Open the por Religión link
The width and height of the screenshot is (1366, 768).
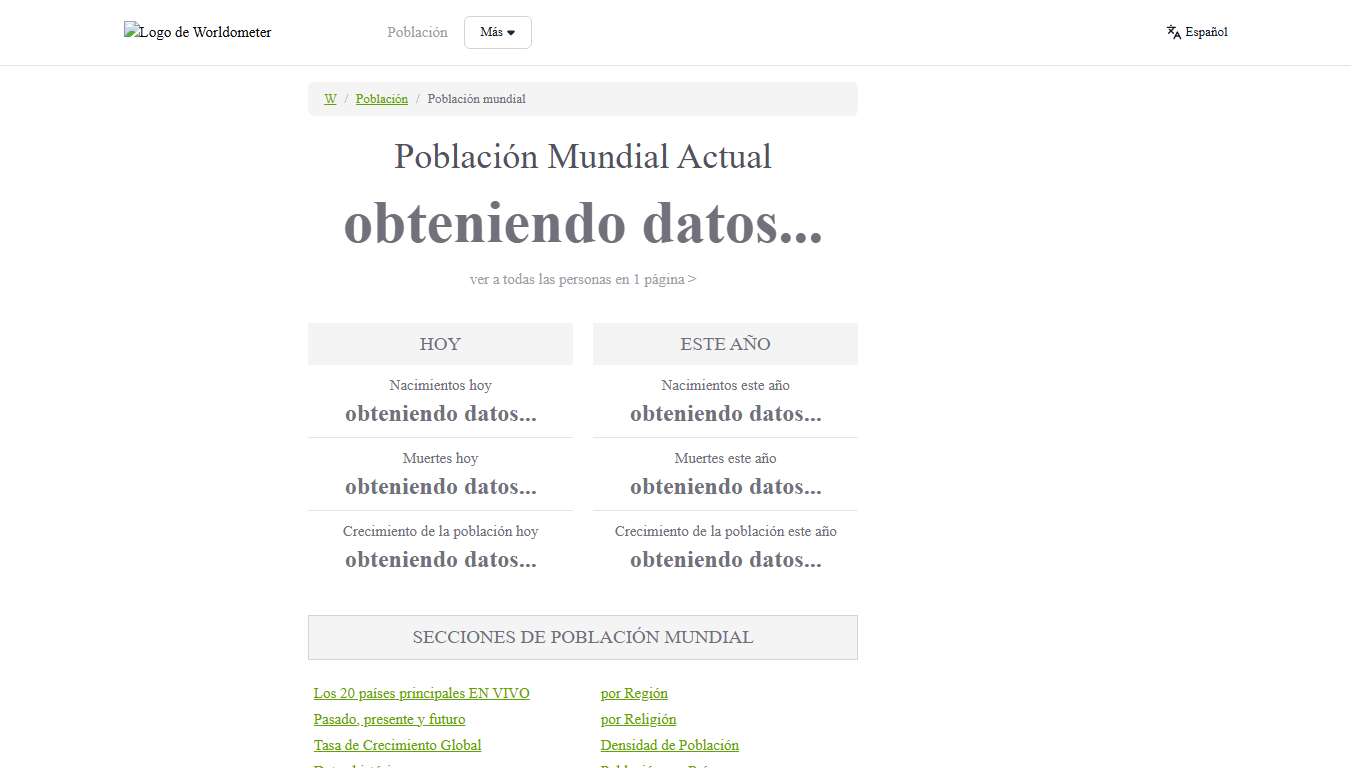click(x=638, y=719)
